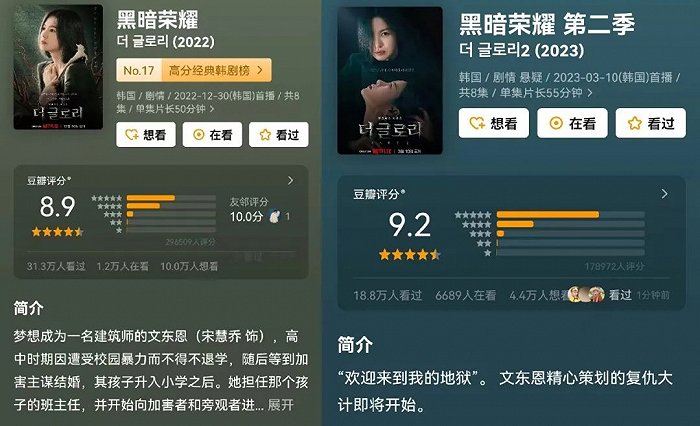View friend avatar next to 友邻评分 10.0分
This screenshot has height=426, width=700.
pyautogui.click(x=274, y=217)
